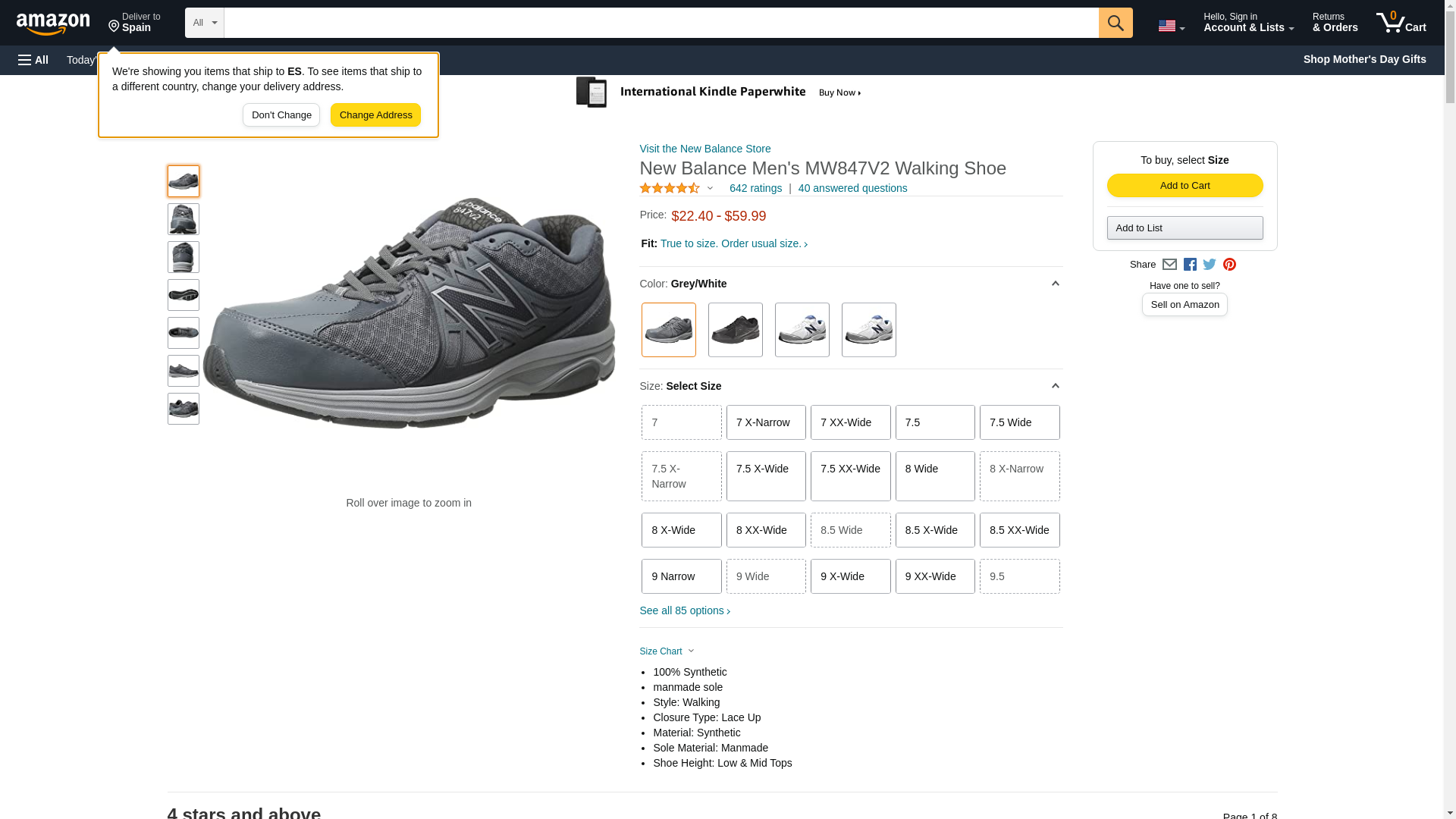Image resolution: width=1456 pixels, height=819 pixels.
Task: Click the Amazon logo
Action: point(53,24)
